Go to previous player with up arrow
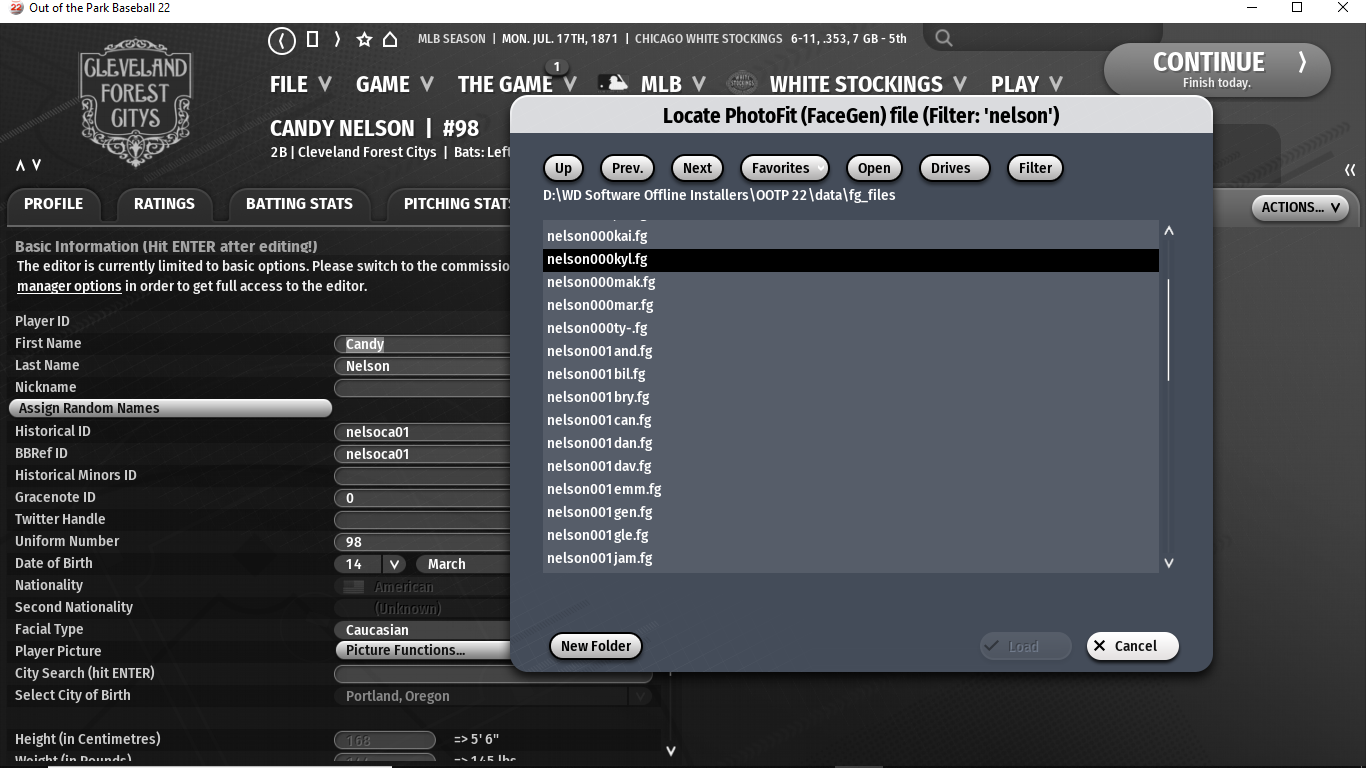 [x=20, y=165]
